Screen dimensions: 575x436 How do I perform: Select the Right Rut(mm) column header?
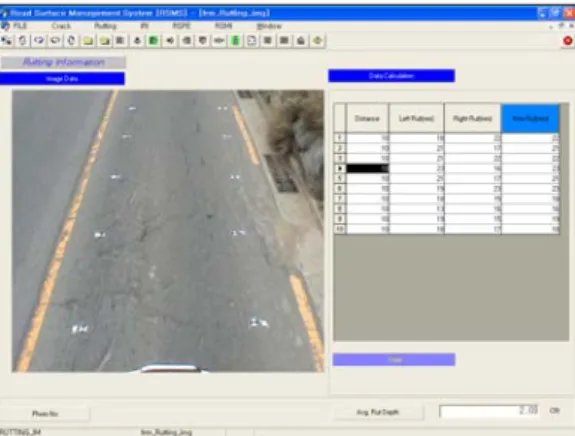[x=473, y=118]
